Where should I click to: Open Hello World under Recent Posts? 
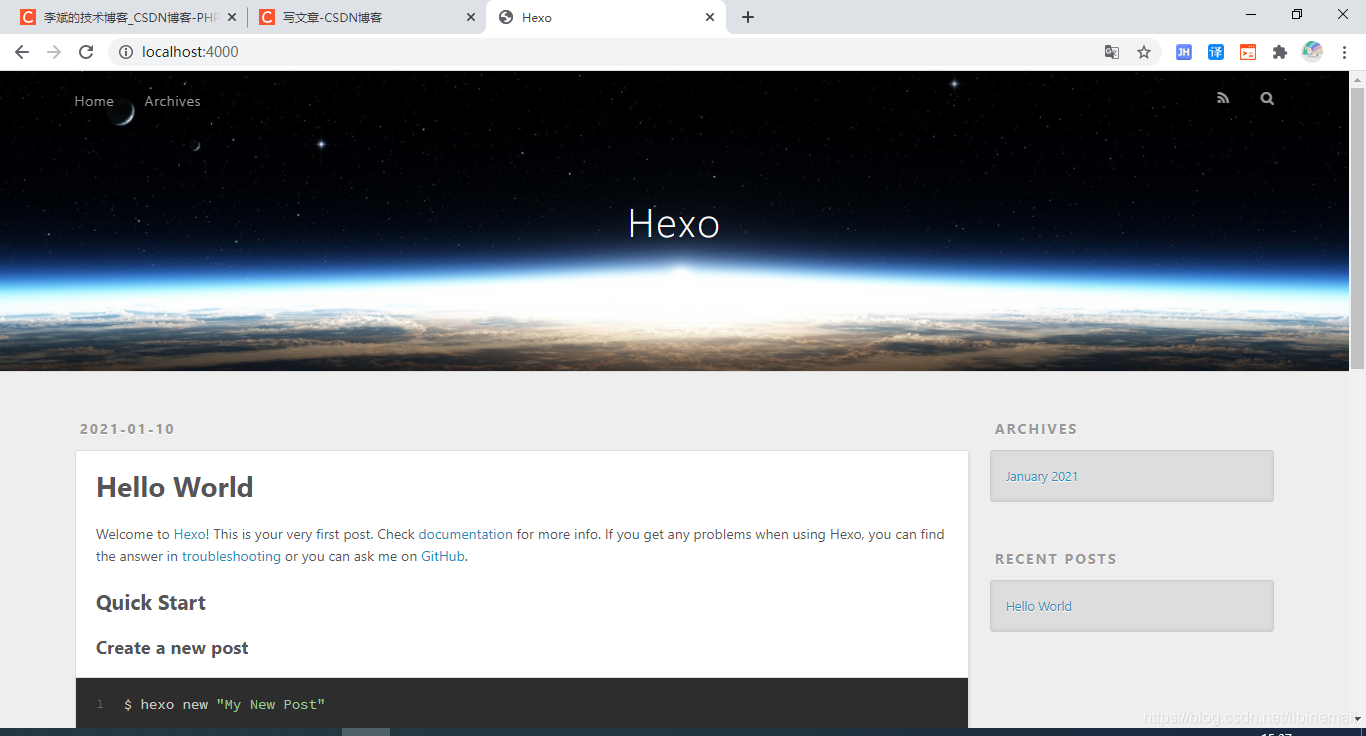pos(1039,606)
